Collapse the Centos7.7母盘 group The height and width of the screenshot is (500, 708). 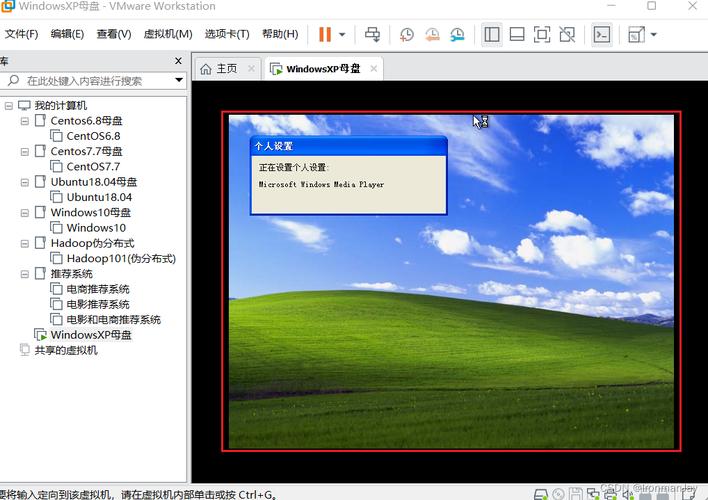coord(24,152)
